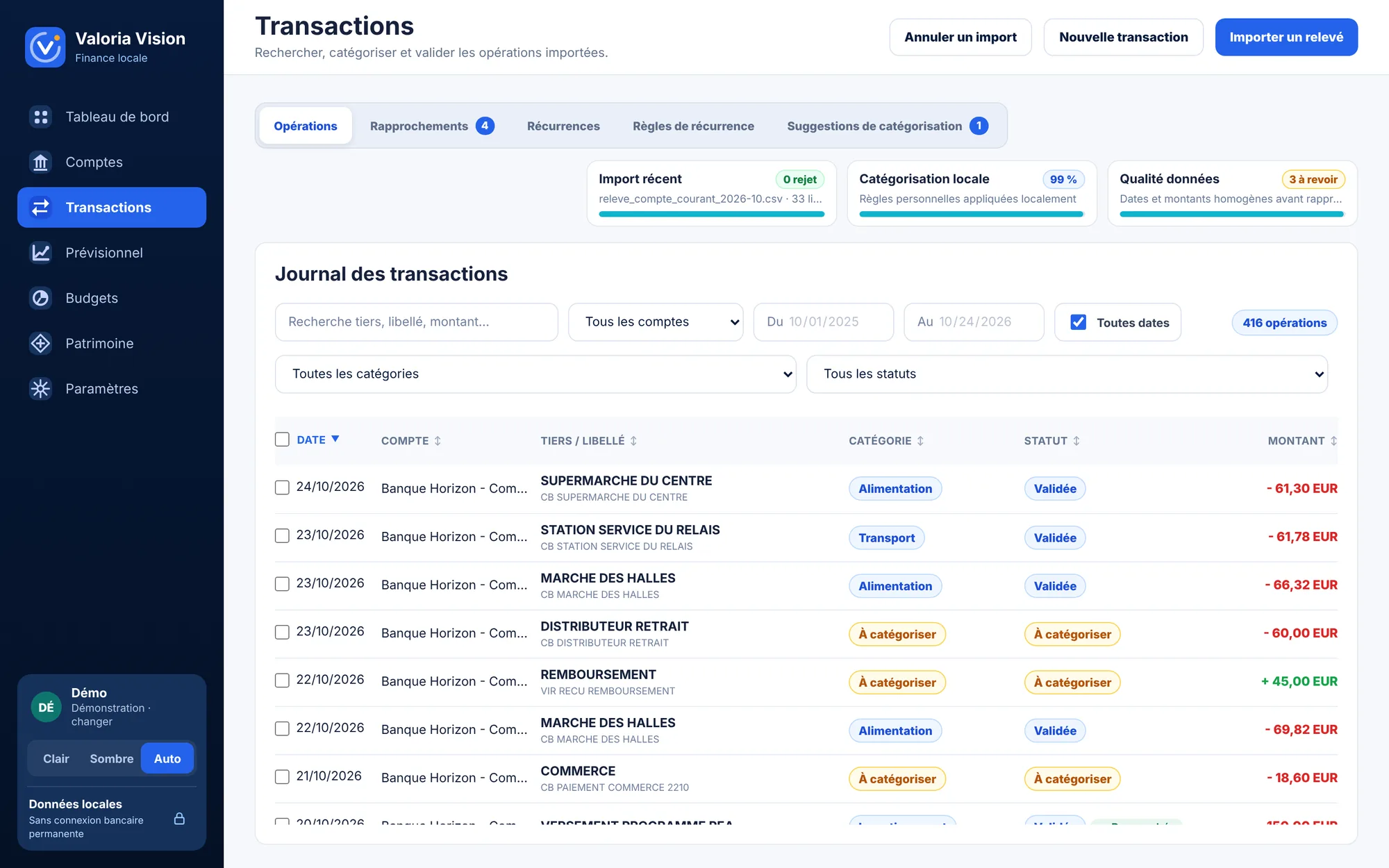
Task: Click Importer un relevé button
Action: (x=1286, y=37)
